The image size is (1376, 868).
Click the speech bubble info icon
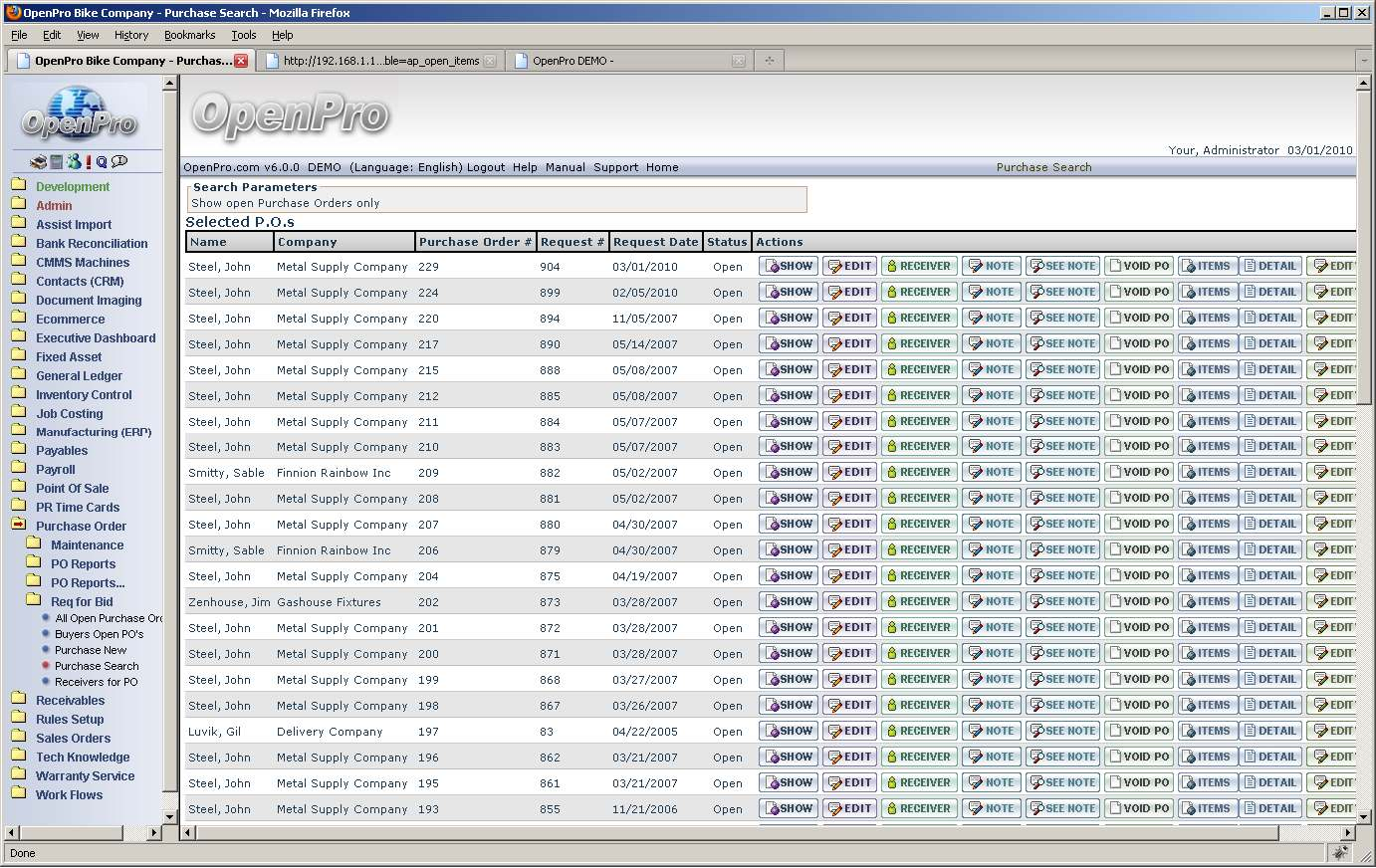tap(119, 161)
